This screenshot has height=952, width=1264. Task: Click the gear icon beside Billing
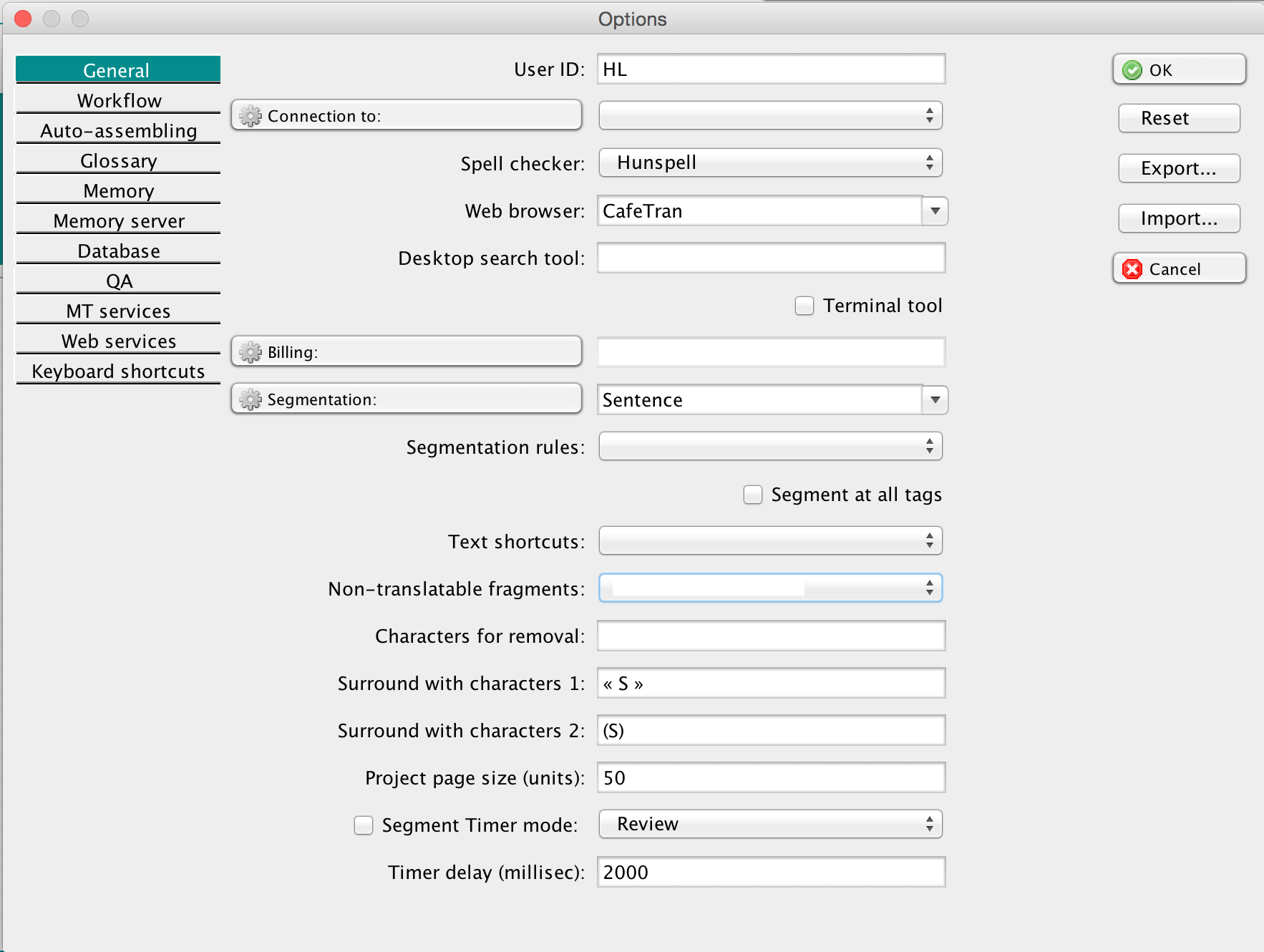click(251, 352)
